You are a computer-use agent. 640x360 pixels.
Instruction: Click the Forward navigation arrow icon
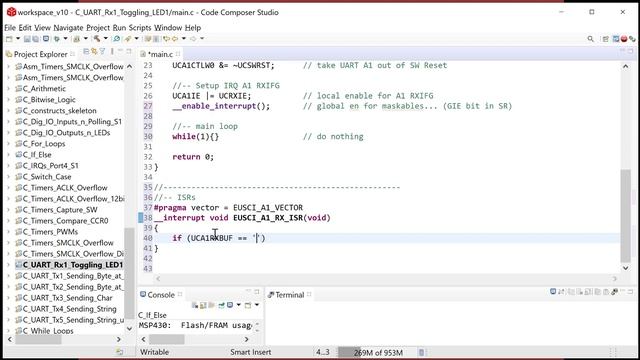(x=193, y=39)
